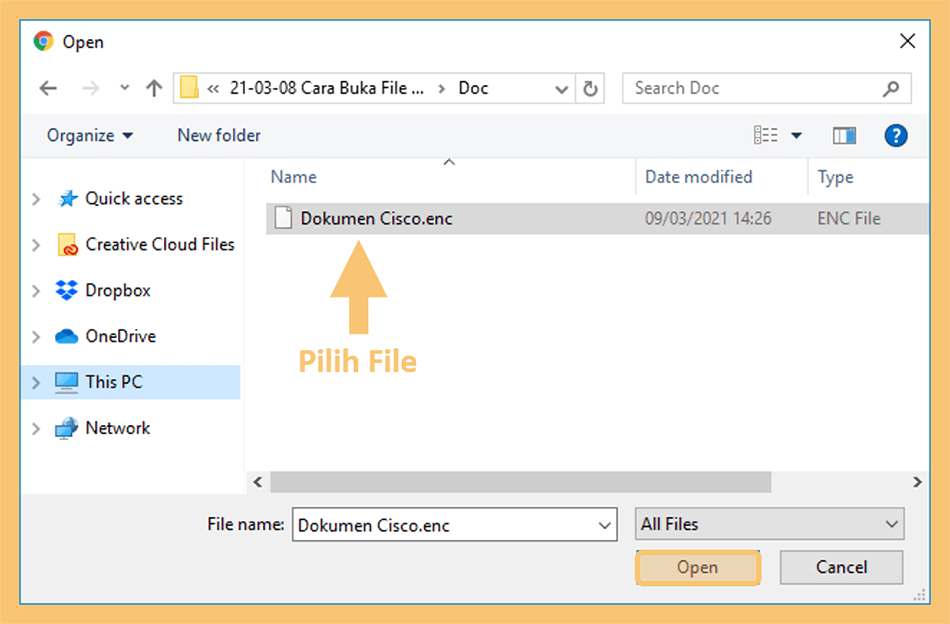
Task: Open the Organize menu
Action: (90, 135)
